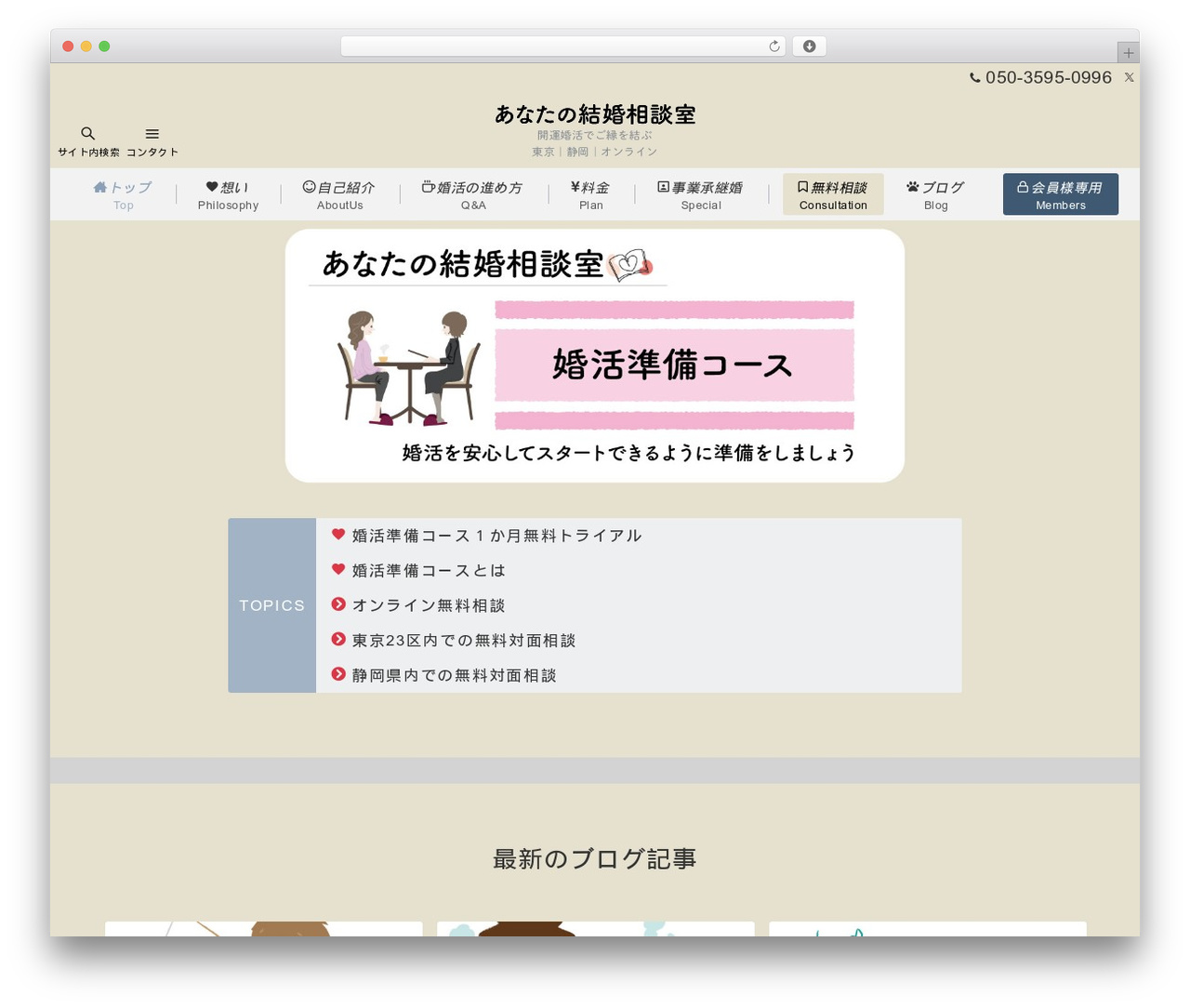Screen dimensions: 1190x1008
Task: Open the 婚活準備コースとは topic link
Action: [x=429, y=570]
